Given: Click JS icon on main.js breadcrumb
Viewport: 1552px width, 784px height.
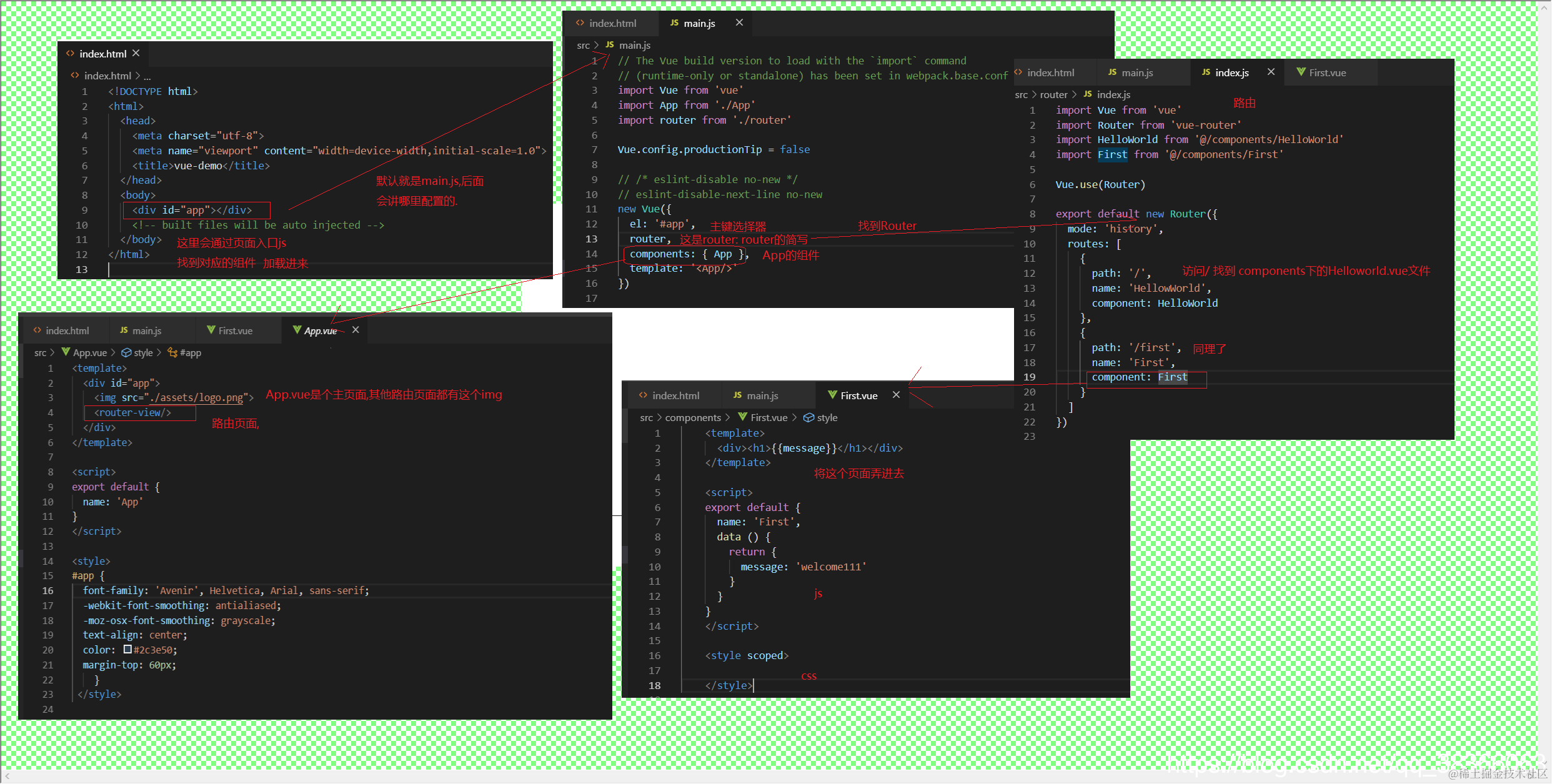Looking at the screenshot, I should click(610, 44).
